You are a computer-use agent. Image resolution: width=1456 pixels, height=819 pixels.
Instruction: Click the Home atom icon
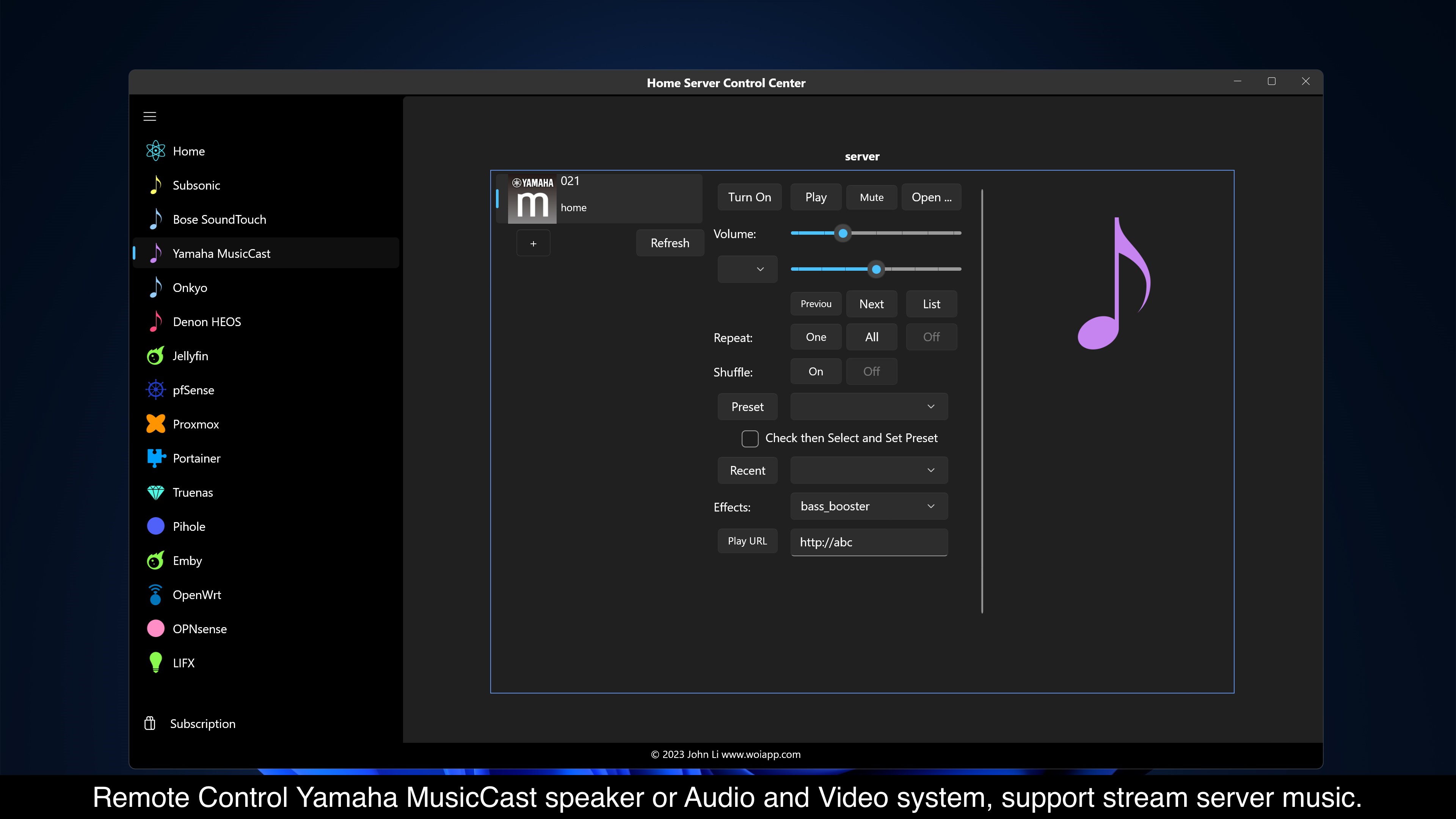click(155, 151)
